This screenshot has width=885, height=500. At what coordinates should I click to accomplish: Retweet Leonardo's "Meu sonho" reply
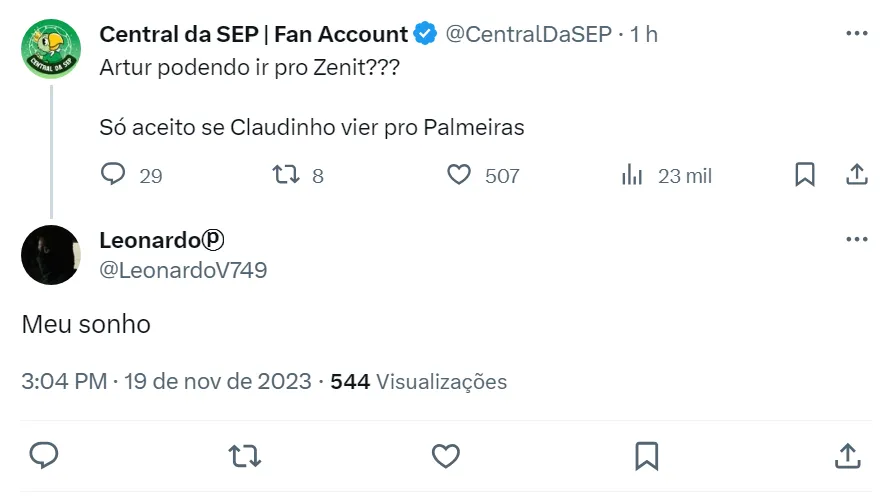(x=244, y=456)
